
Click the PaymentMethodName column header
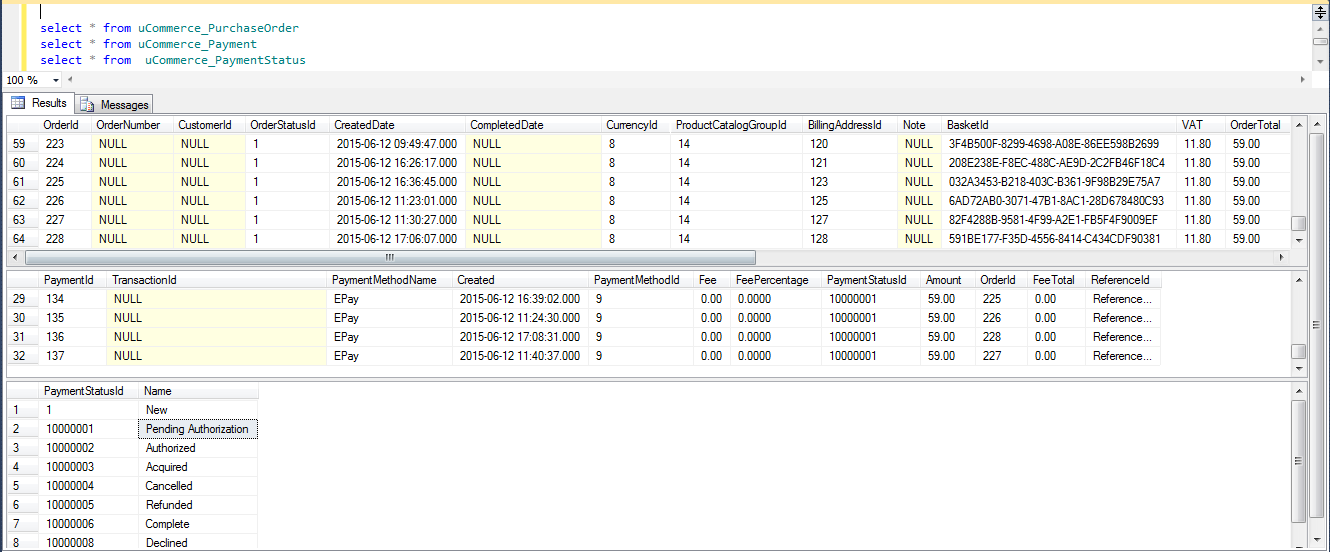point(389,280)
